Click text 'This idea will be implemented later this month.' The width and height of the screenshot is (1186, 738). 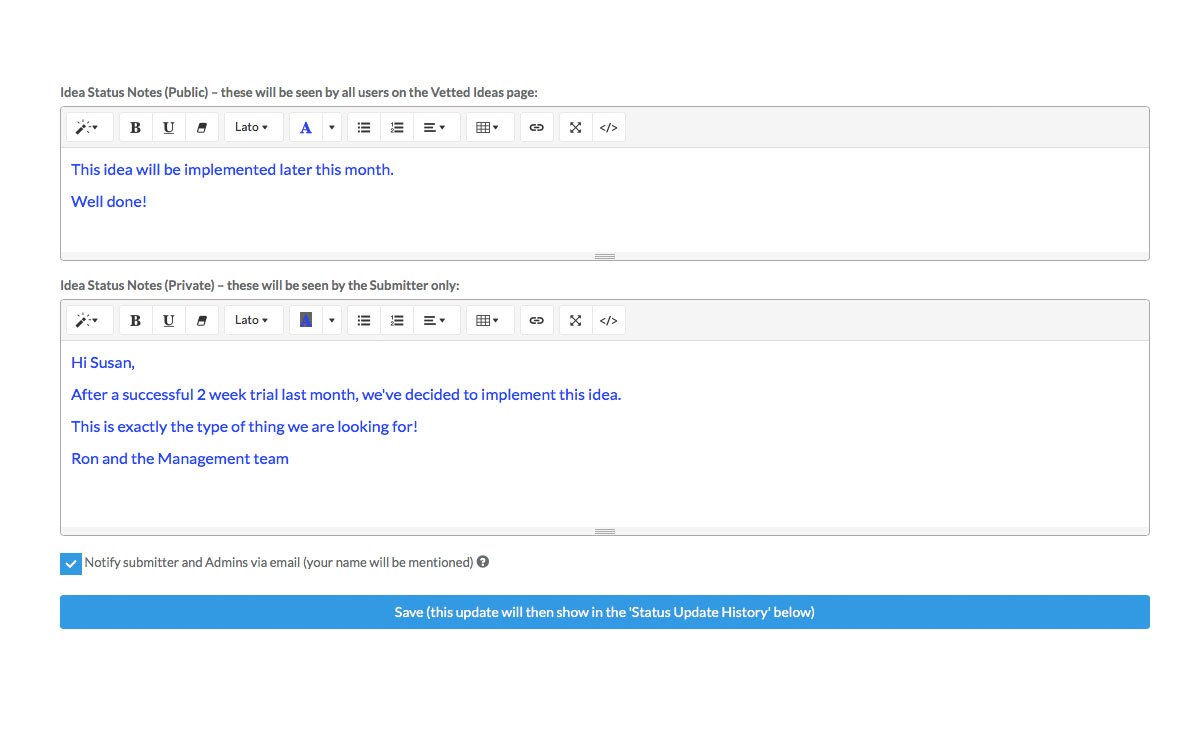[232, 169]
